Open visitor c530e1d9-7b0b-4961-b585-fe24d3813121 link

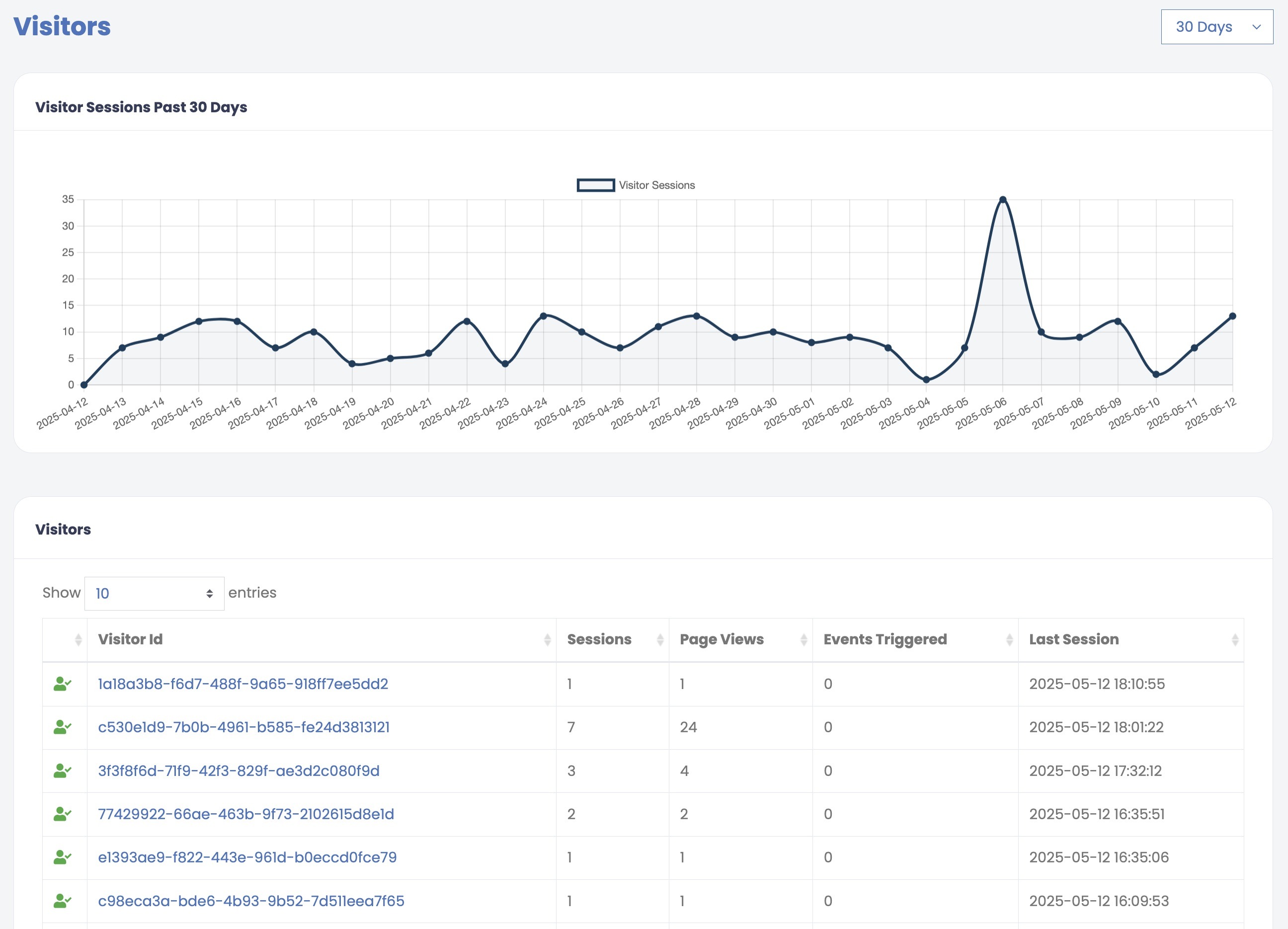(243, 727)
